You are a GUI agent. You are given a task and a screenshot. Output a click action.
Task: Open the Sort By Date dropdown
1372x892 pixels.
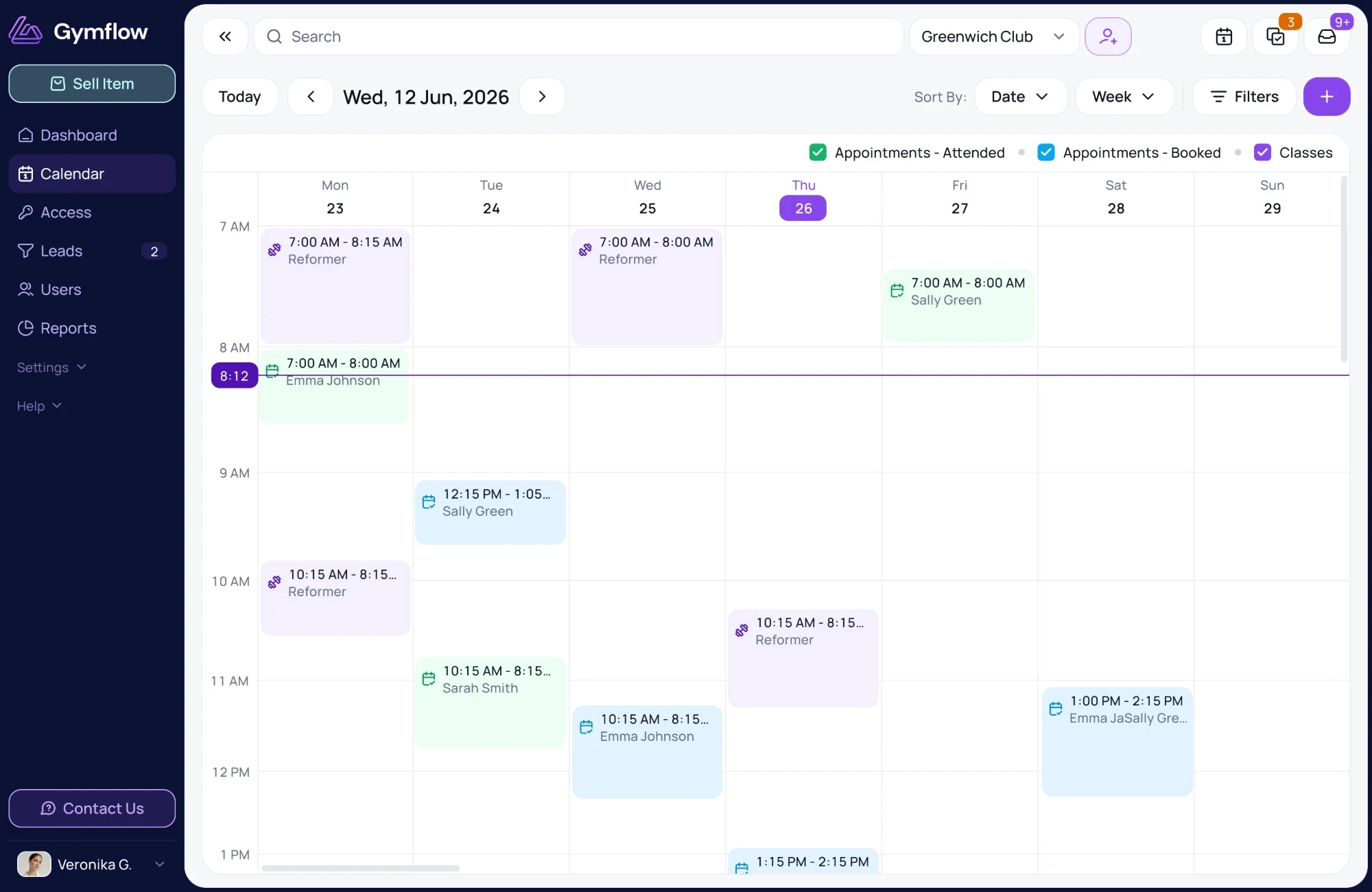(1021, 97)
